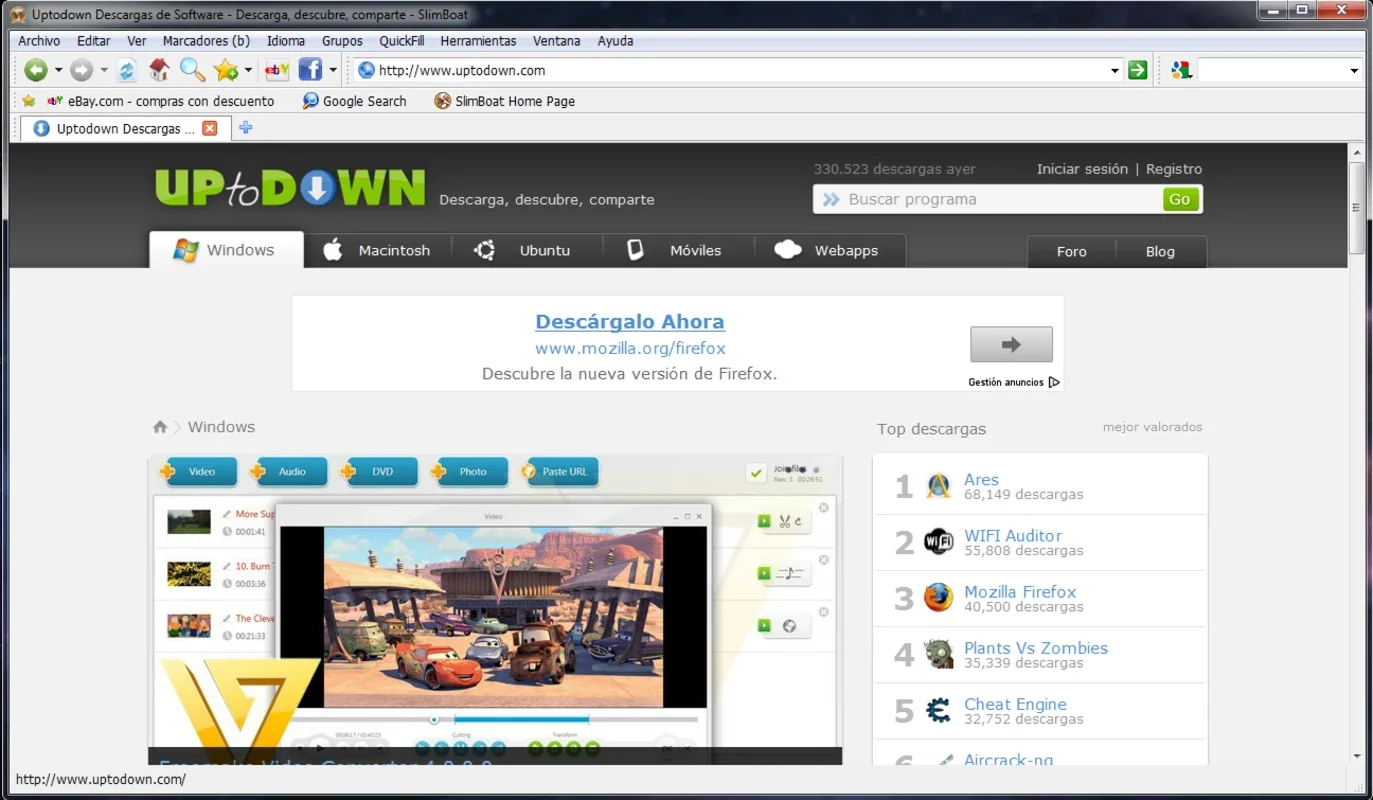Image resolution: width=1373 pixels, height=800 pixels.
Task: Click the Mozilla Firefox icon in Top descargas
Action: pos(938,598)
